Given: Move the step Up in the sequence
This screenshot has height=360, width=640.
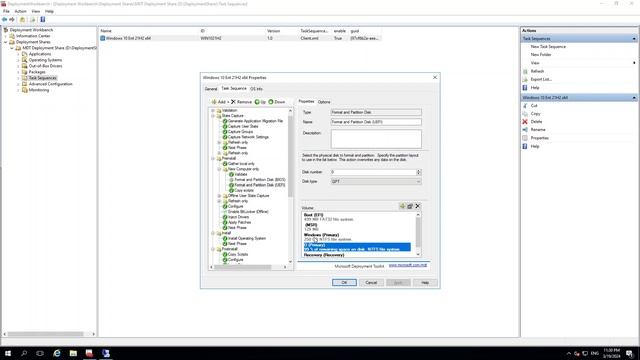Looking at the screenshot, I should (x=260, y=102).
